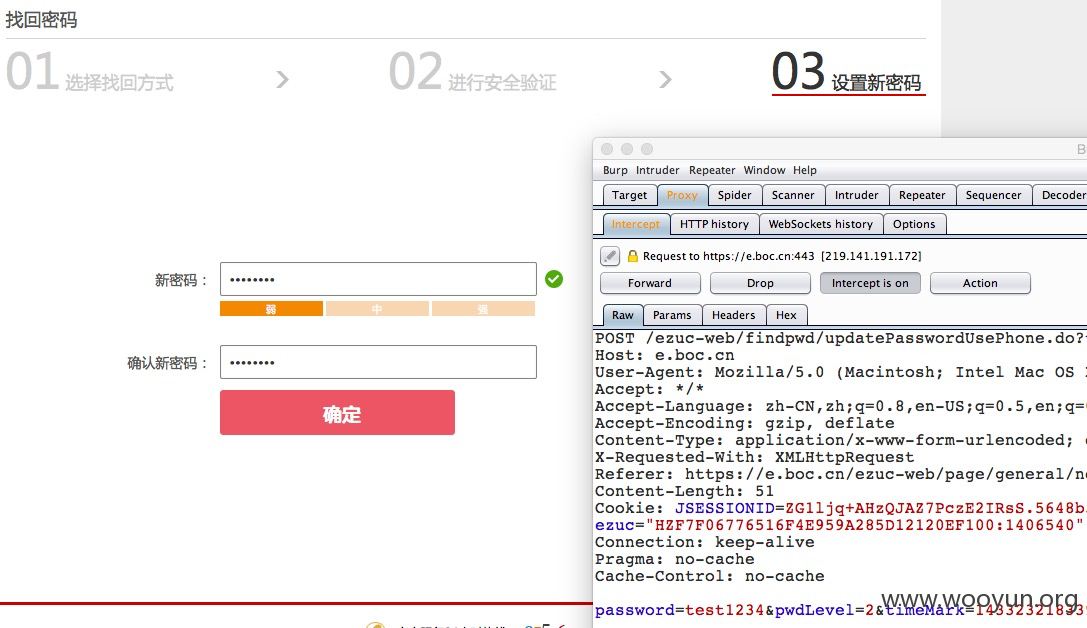Open the Window menu
This screenshot has height=628, width=1087.
click(764, 170)
